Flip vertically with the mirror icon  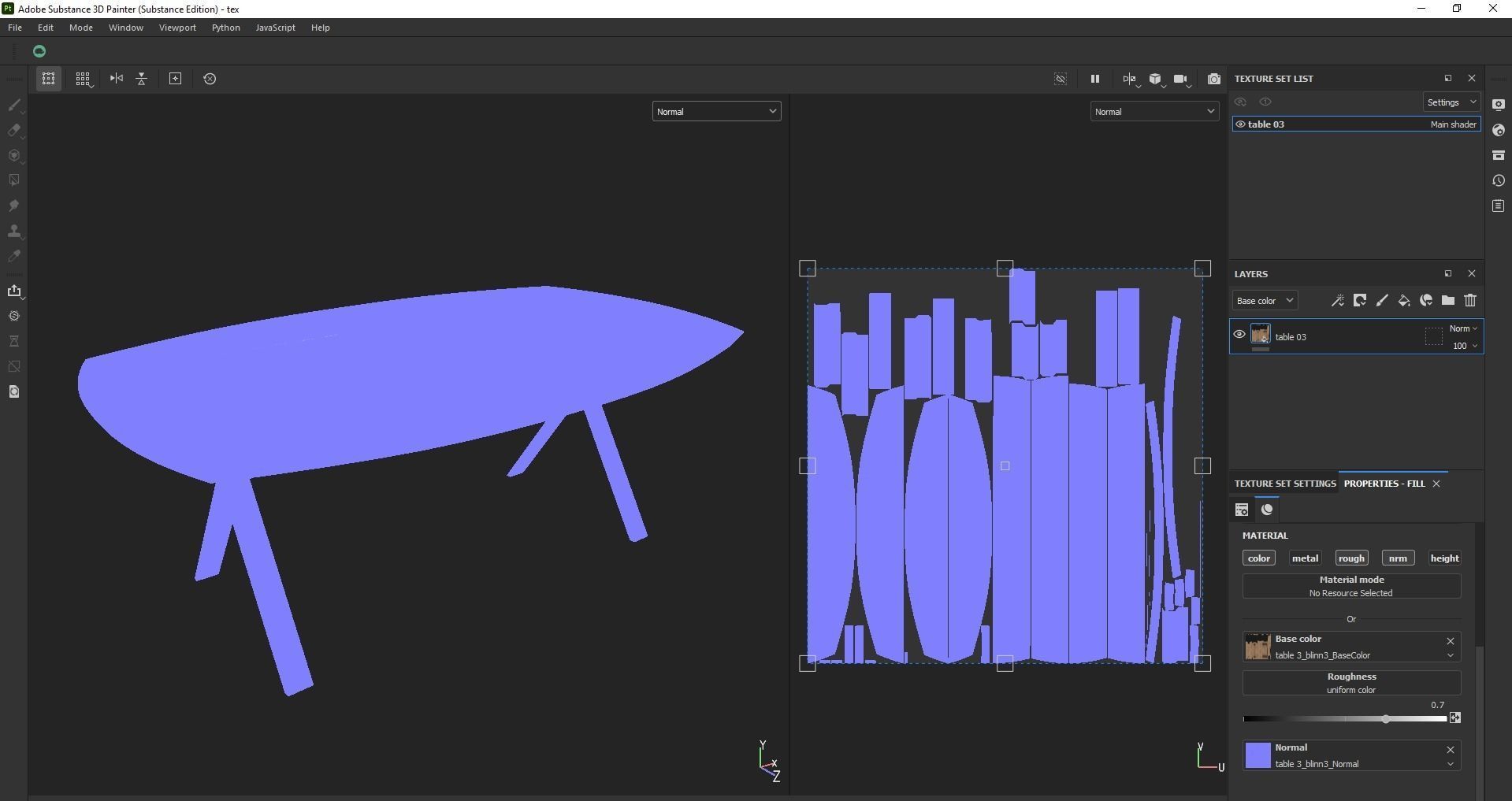coord(142,79)
